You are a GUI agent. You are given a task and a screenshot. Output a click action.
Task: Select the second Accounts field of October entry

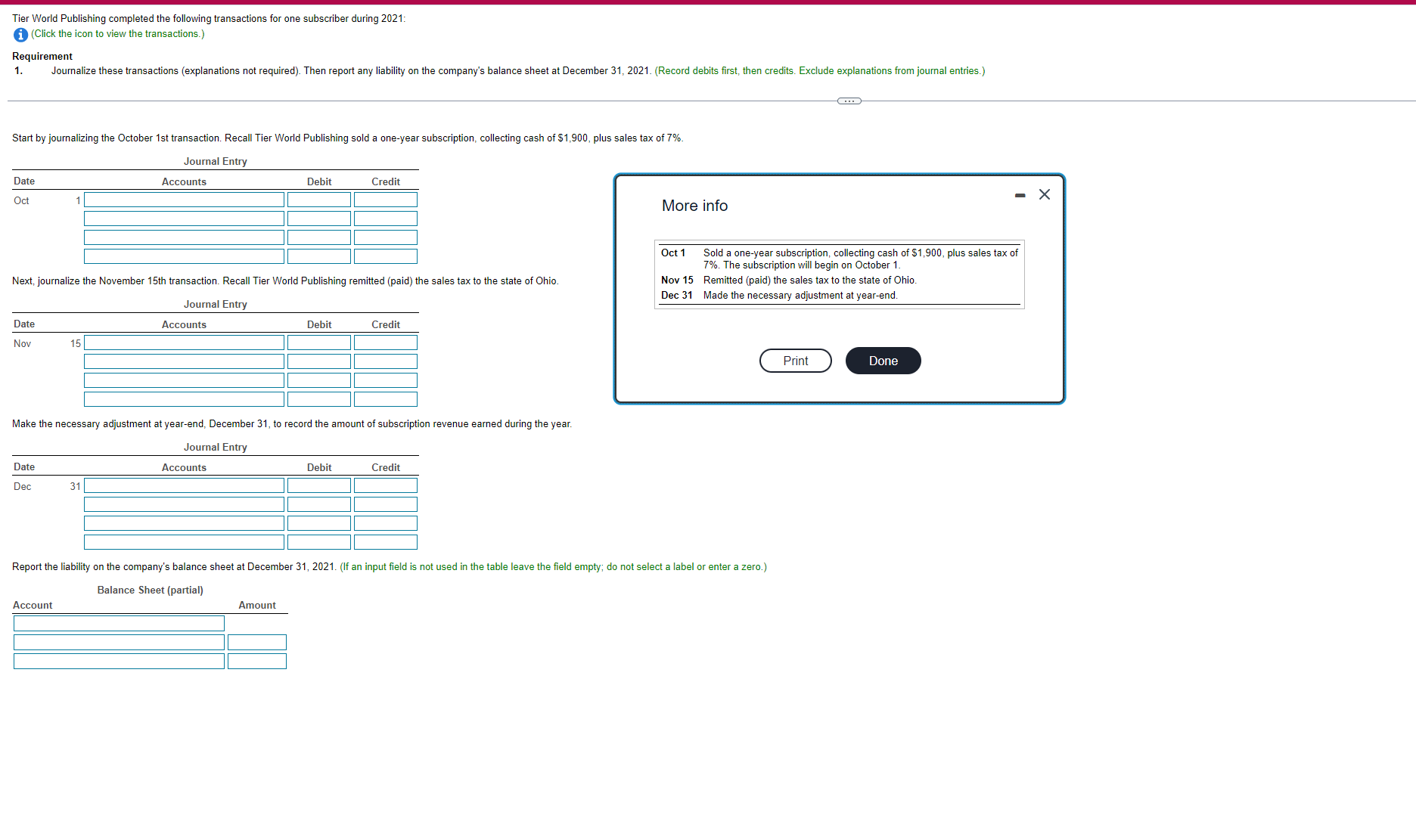184,219
